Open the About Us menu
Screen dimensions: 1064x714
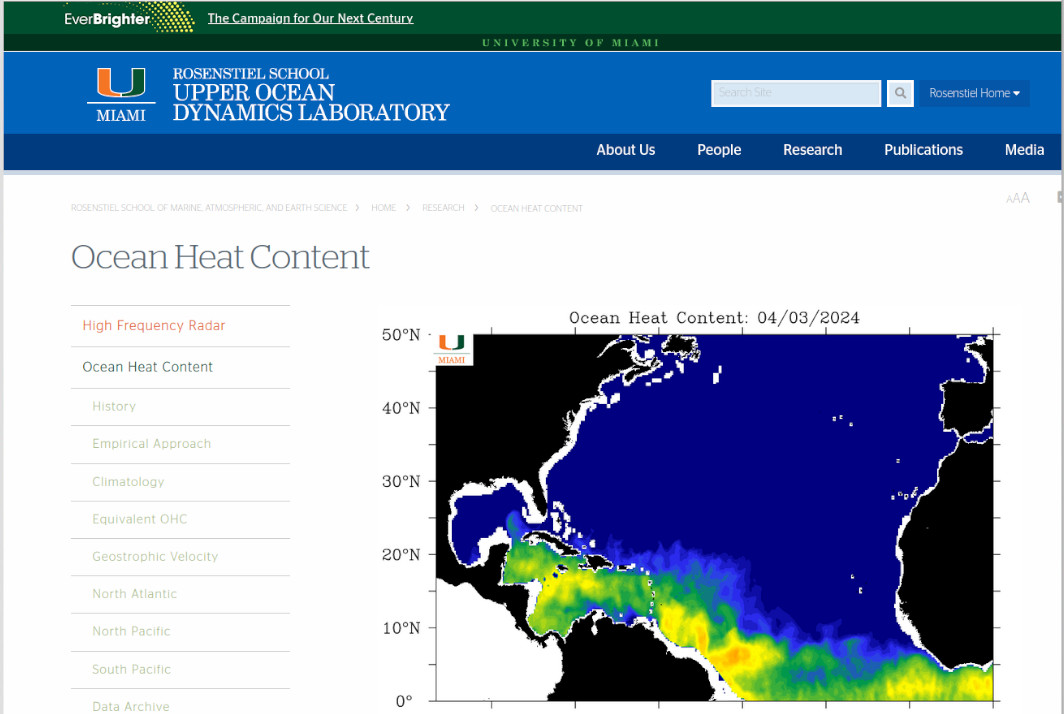[625, 150]
